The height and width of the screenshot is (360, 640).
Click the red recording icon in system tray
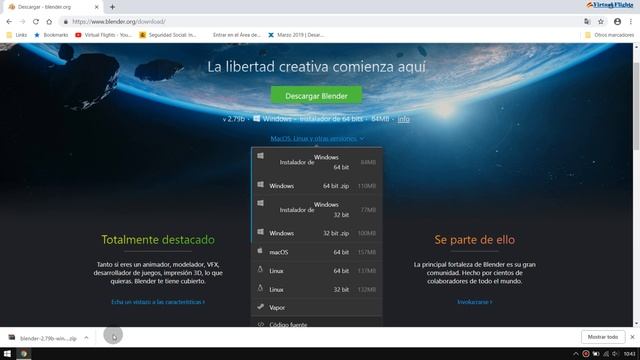point(586,354)
